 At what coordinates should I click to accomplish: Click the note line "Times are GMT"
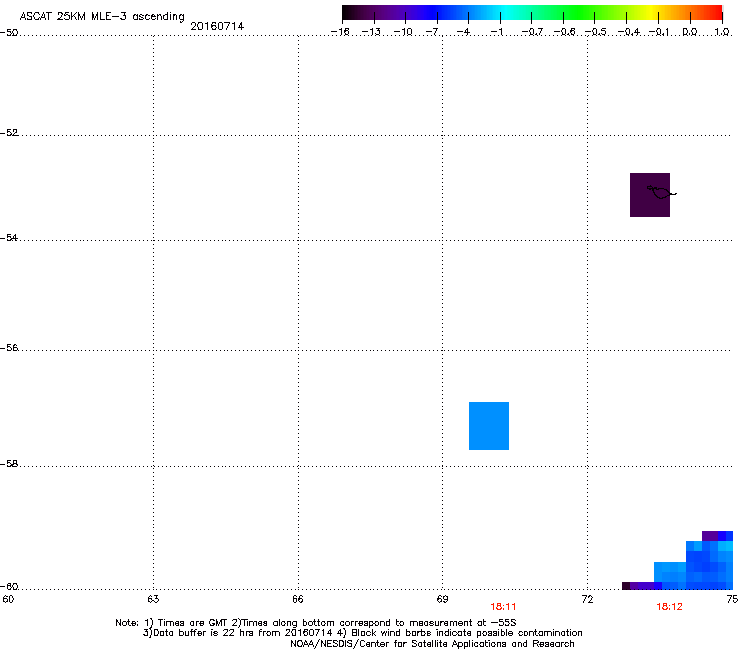tap(191, 623)
